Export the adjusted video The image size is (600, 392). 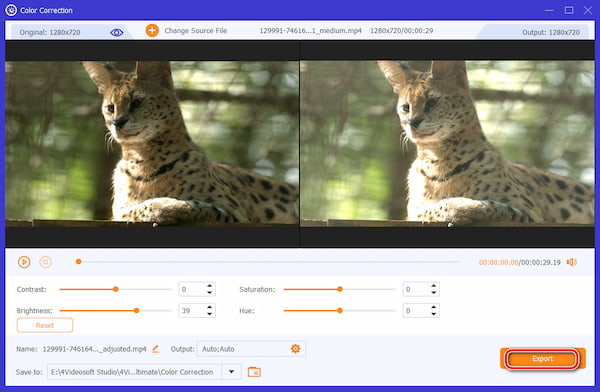(x=542, y=359)
